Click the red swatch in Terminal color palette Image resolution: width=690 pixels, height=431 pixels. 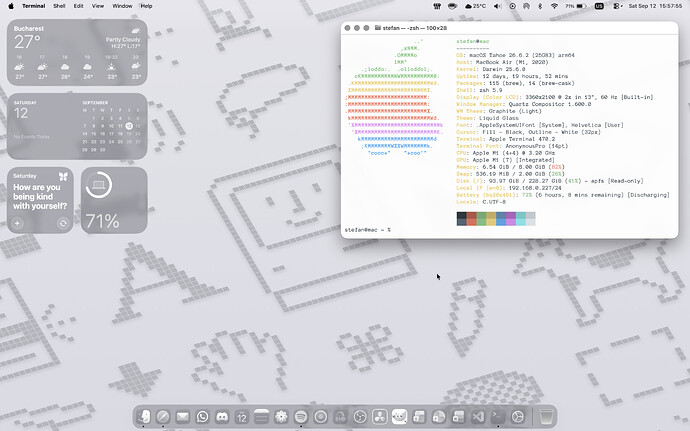472,218
